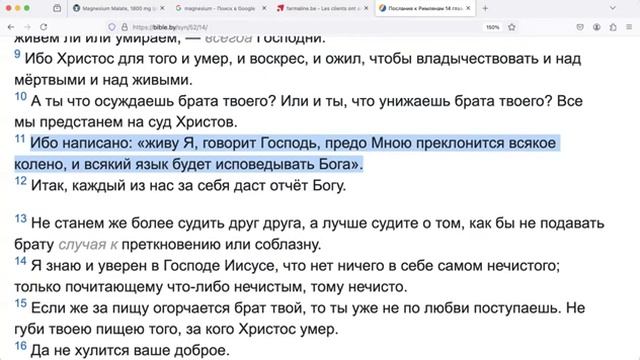This screenshot has width=640, height=360.
Task: Open a new tab with the plus button
Action: point(485,8)
